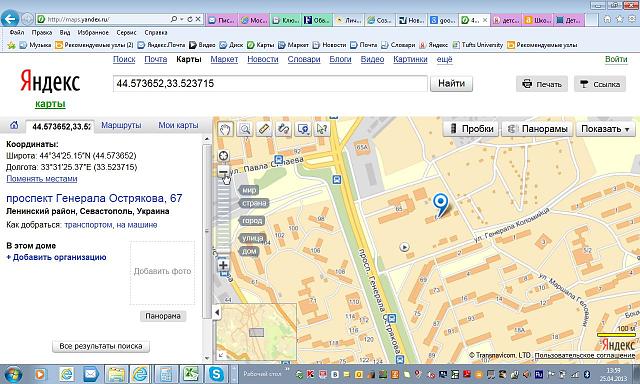Select the magnifier zoom tool

click(245, 129)
